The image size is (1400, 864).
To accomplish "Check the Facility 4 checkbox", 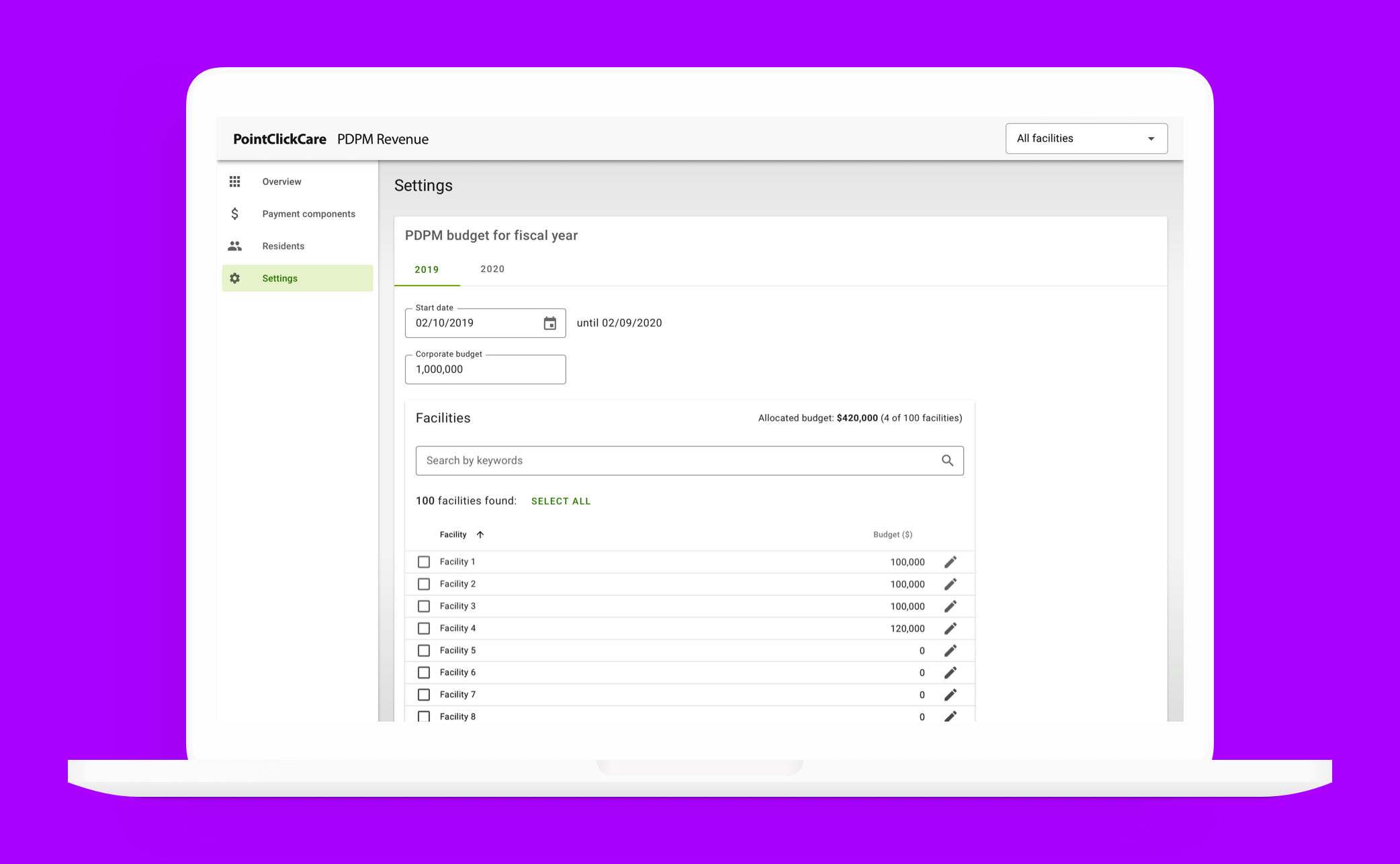I will 424,628.
